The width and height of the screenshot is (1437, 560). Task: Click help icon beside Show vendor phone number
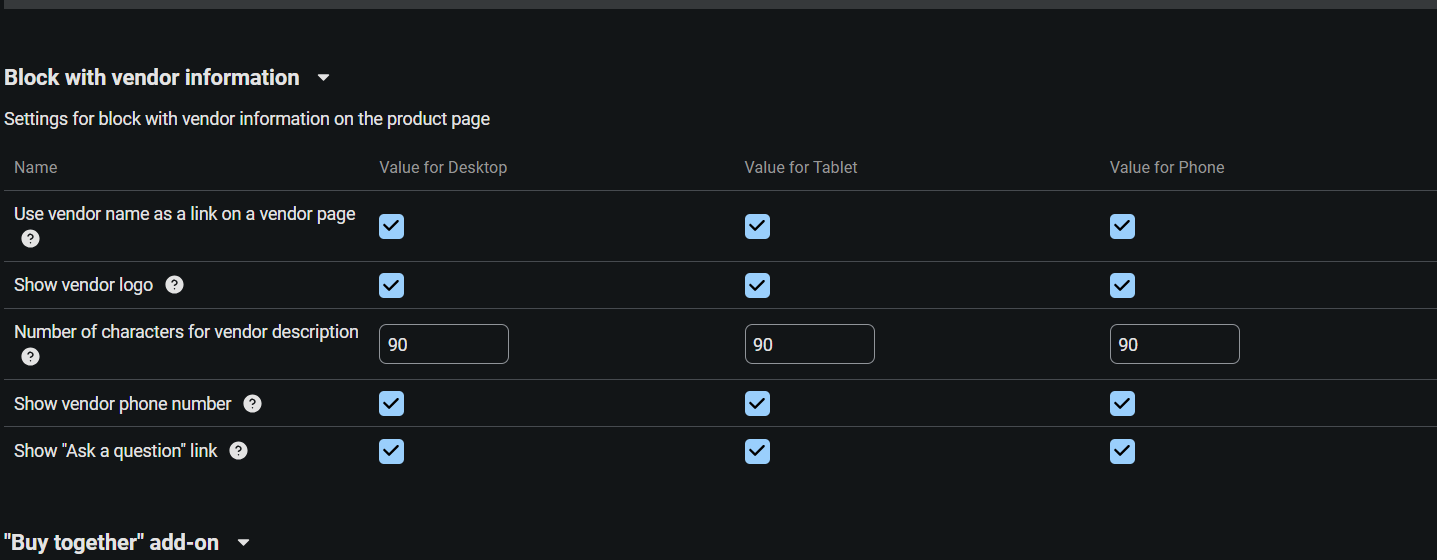253,404
